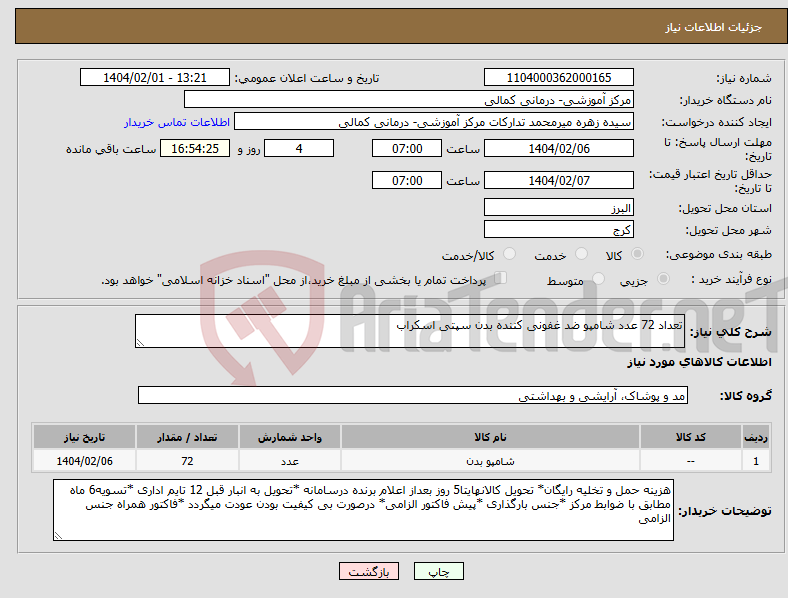Click the واحد شمارش column header

[x=290, y=437]
